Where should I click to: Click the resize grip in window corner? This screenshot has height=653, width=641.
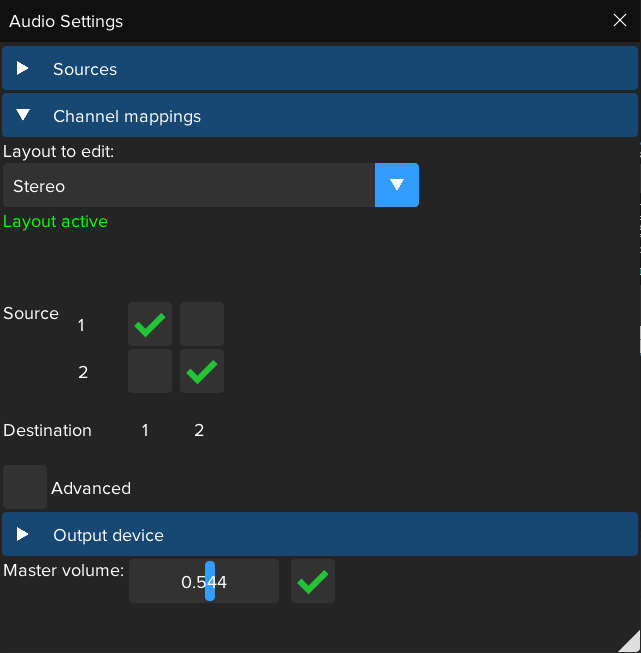(629, 641)
